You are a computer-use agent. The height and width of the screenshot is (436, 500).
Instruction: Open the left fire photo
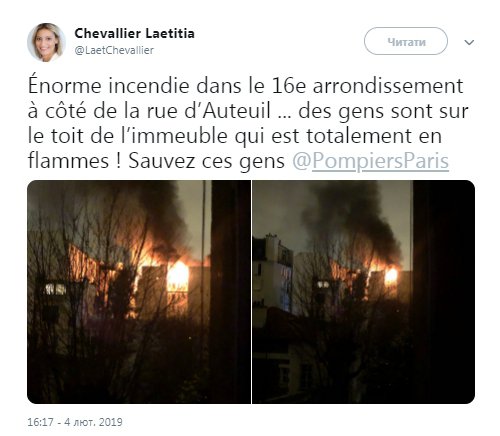(x=139, y=292)
